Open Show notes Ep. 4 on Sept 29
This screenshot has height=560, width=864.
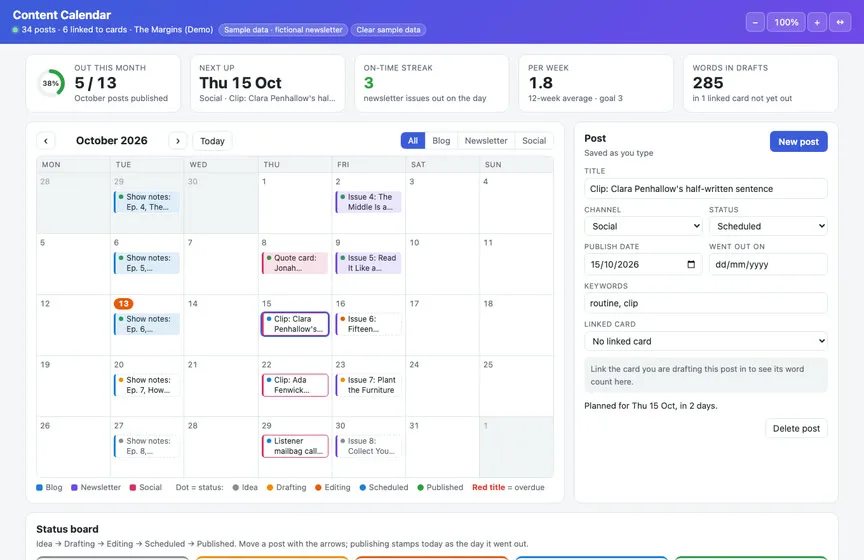[x=147, y=202]
